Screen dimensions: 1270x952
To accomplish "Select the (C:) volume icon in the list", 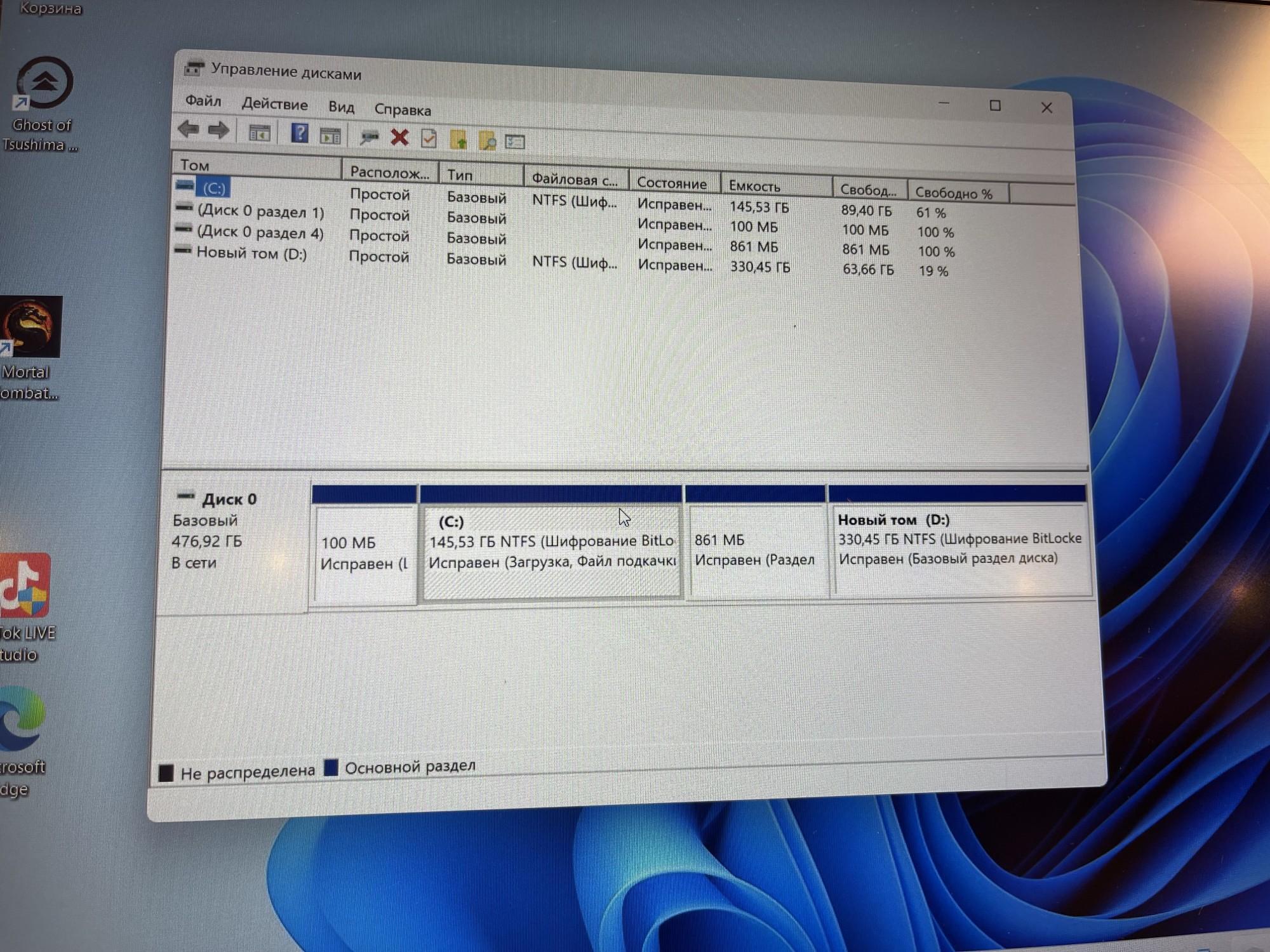I will (x=185, y=185).
